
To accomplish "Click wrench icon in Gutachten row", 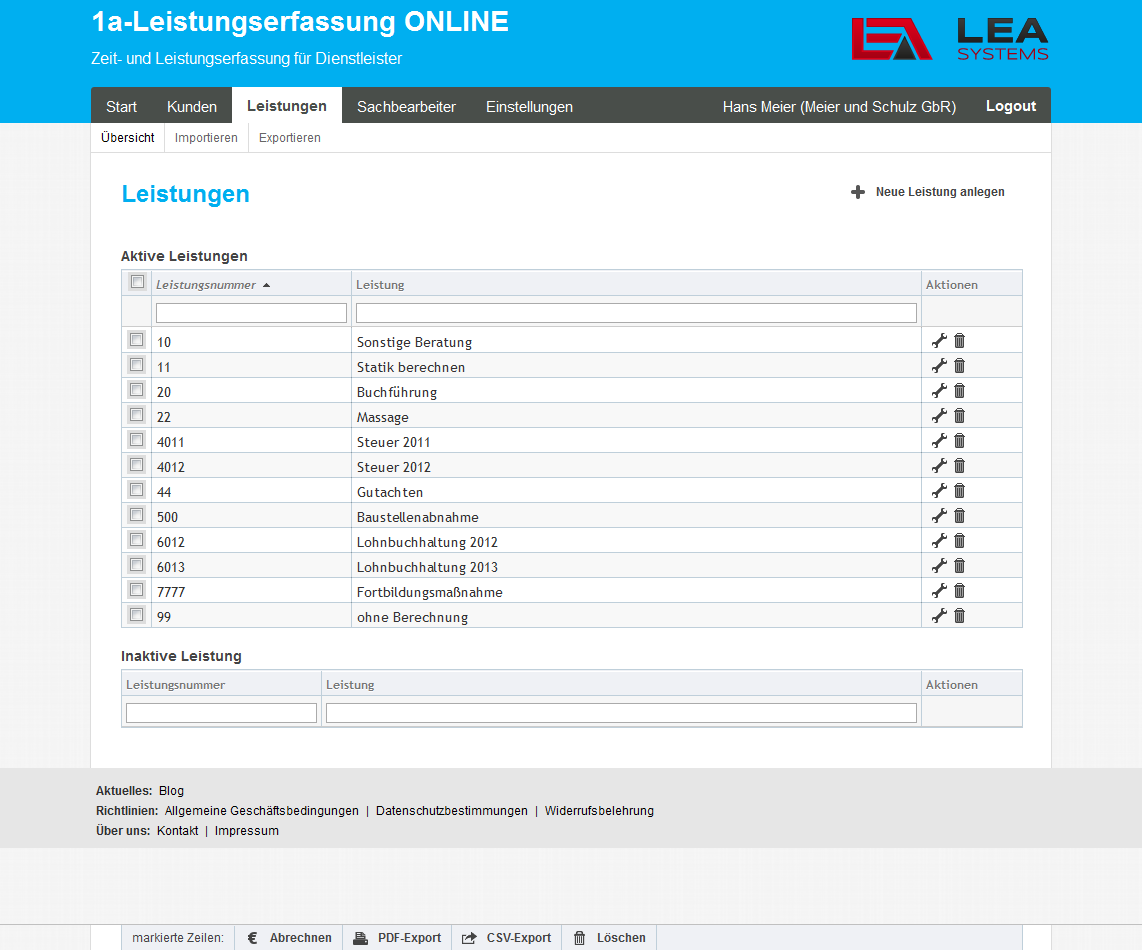I will 939,490.
